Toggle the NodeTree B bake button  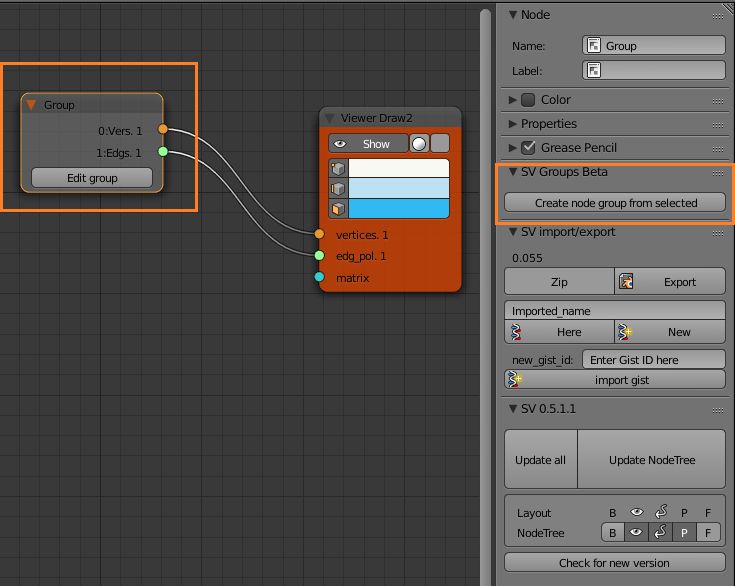pos(613,533)
